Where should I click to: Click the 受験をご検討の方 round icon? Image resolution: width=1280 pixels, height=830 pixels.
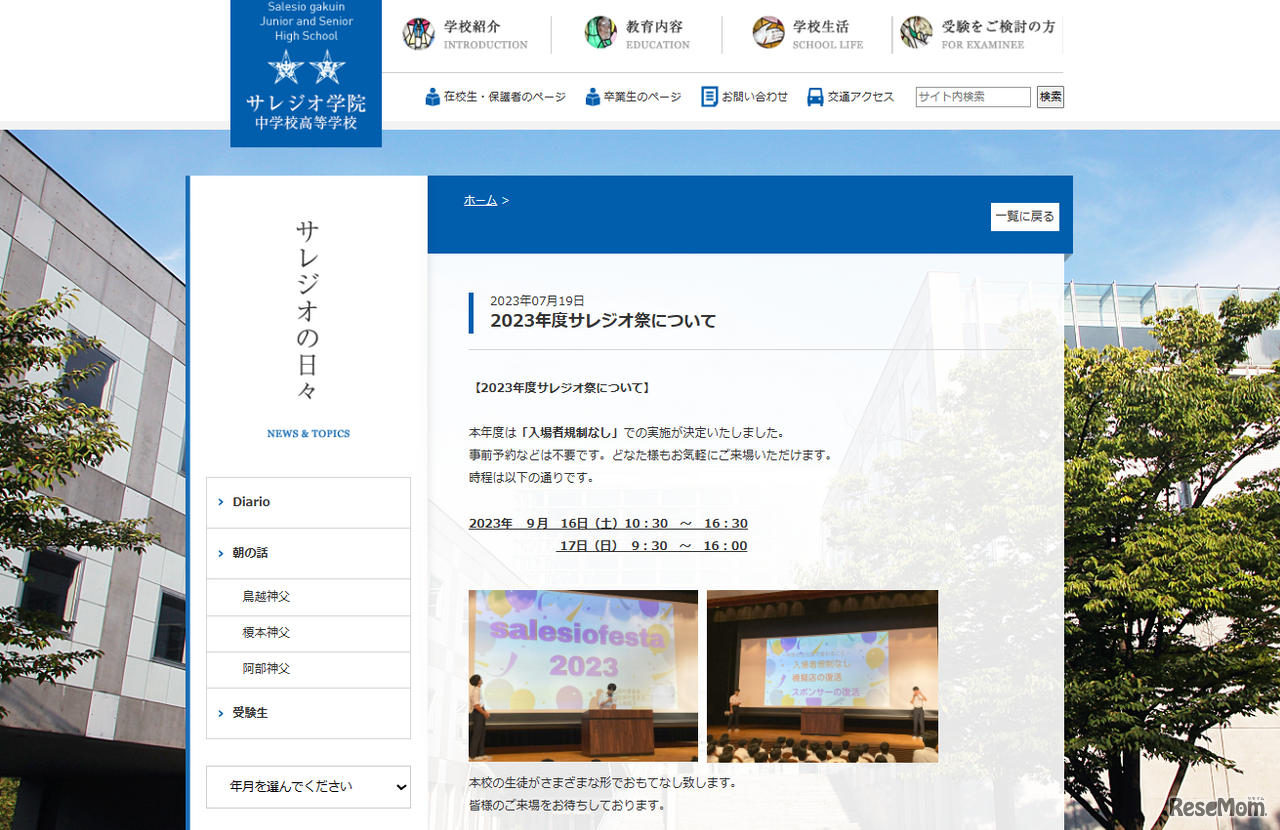[916, 33]
